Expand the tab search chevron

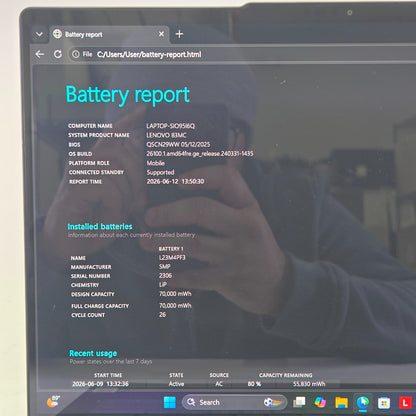pos(39,34)
